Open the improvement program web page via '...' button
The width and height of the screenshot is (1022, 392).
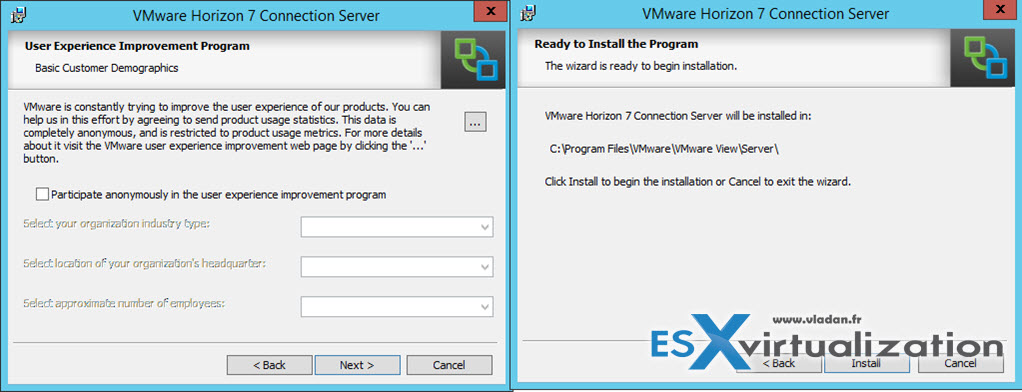click(475, 122)
